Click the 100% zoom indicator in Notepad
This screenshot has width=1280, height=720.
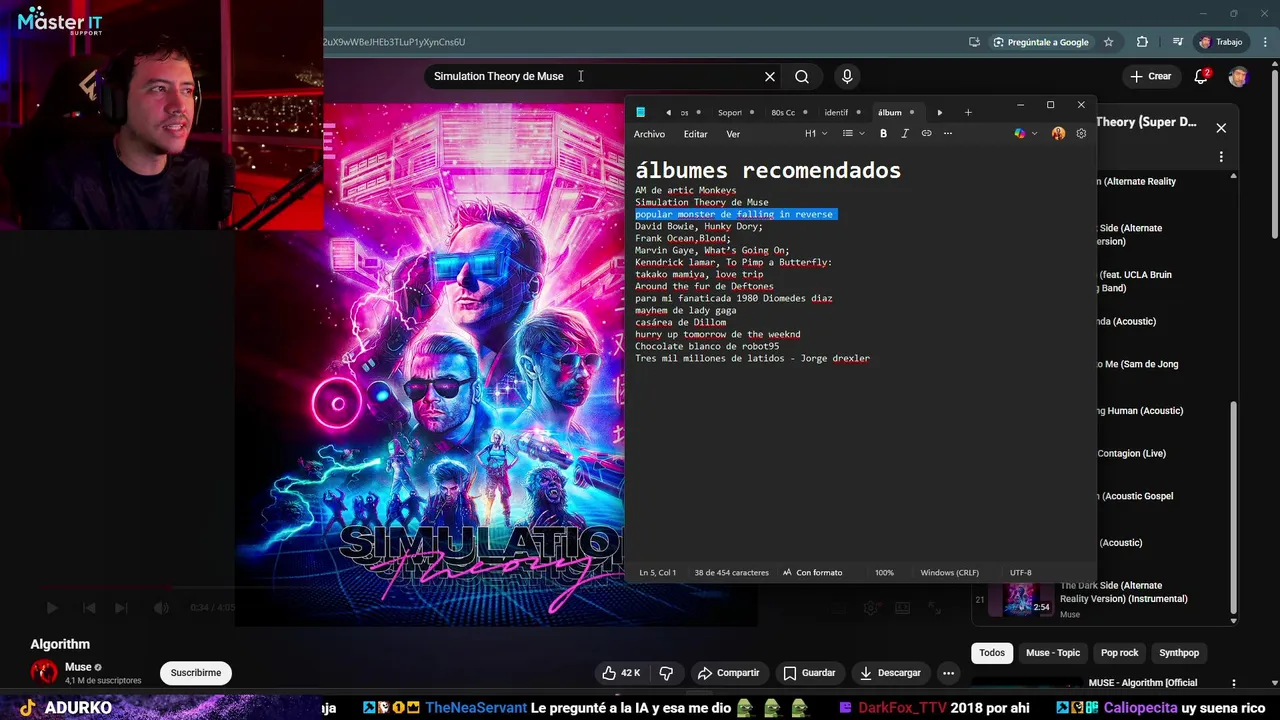884,573
